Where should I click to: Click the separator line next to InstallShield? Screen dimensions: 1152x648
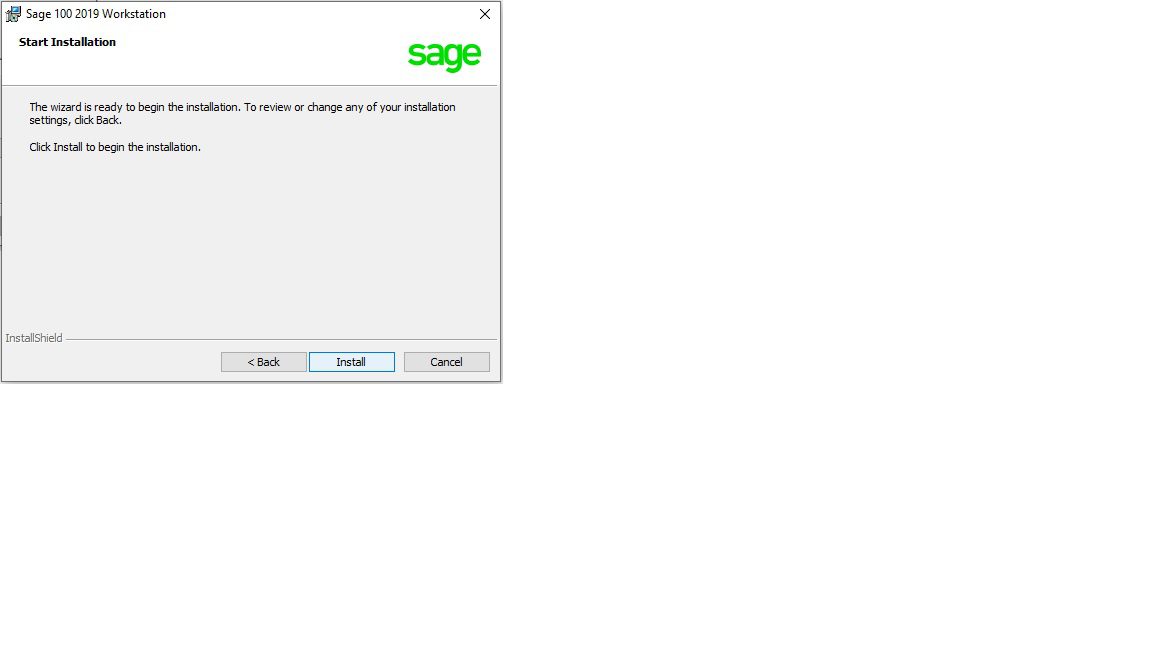click(x=281, y=339)
